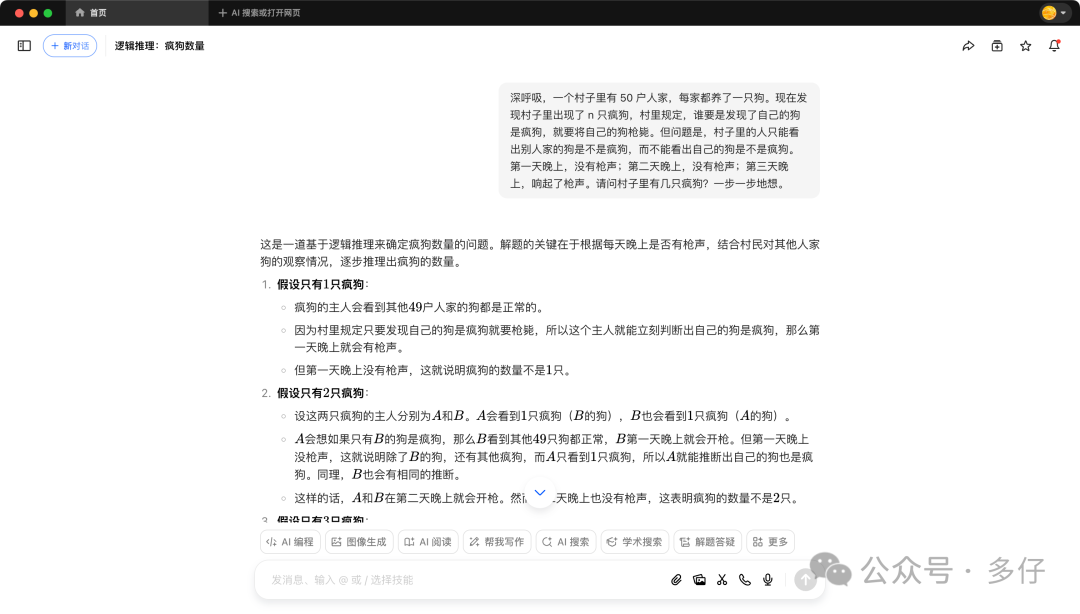Screen dimensions: 1080x614
Task: Click heading 假设只有2只疯狗
Action: (x=320, y=393)
